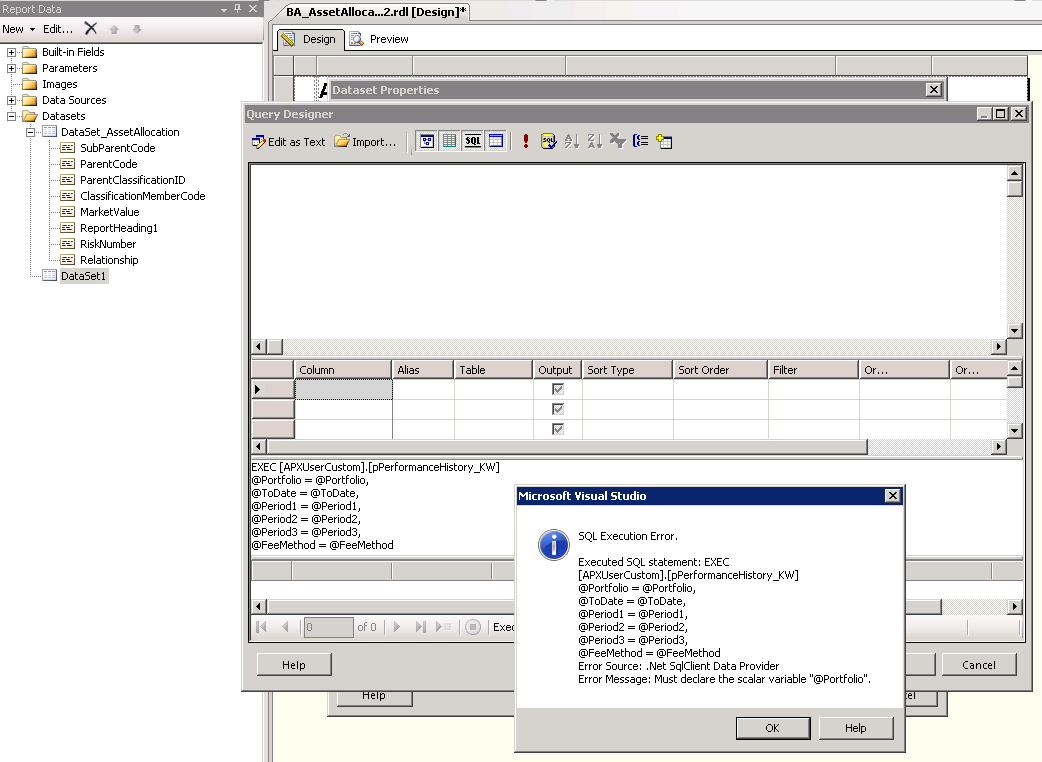Click the Remove Filter icon
This screenshot has height=762, width=1042.
[x=617, y=141]
